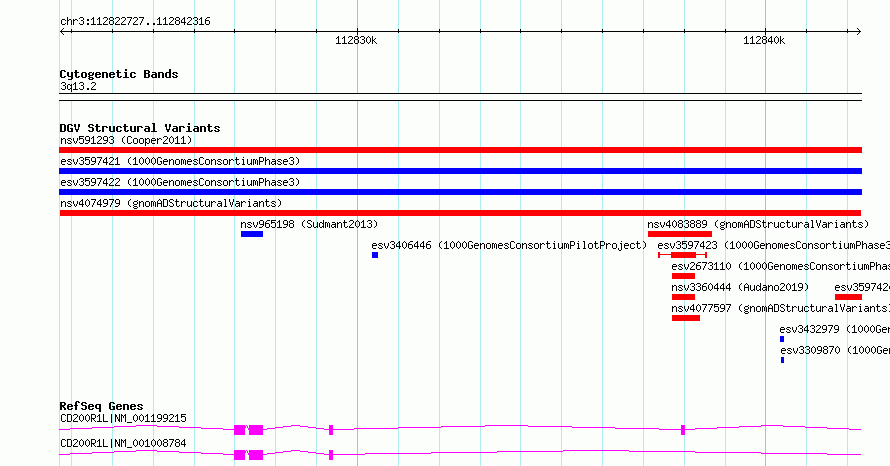Select the RefSeq Genes track title
Viewport: 890px width, 466px height.
coord(101,406)
